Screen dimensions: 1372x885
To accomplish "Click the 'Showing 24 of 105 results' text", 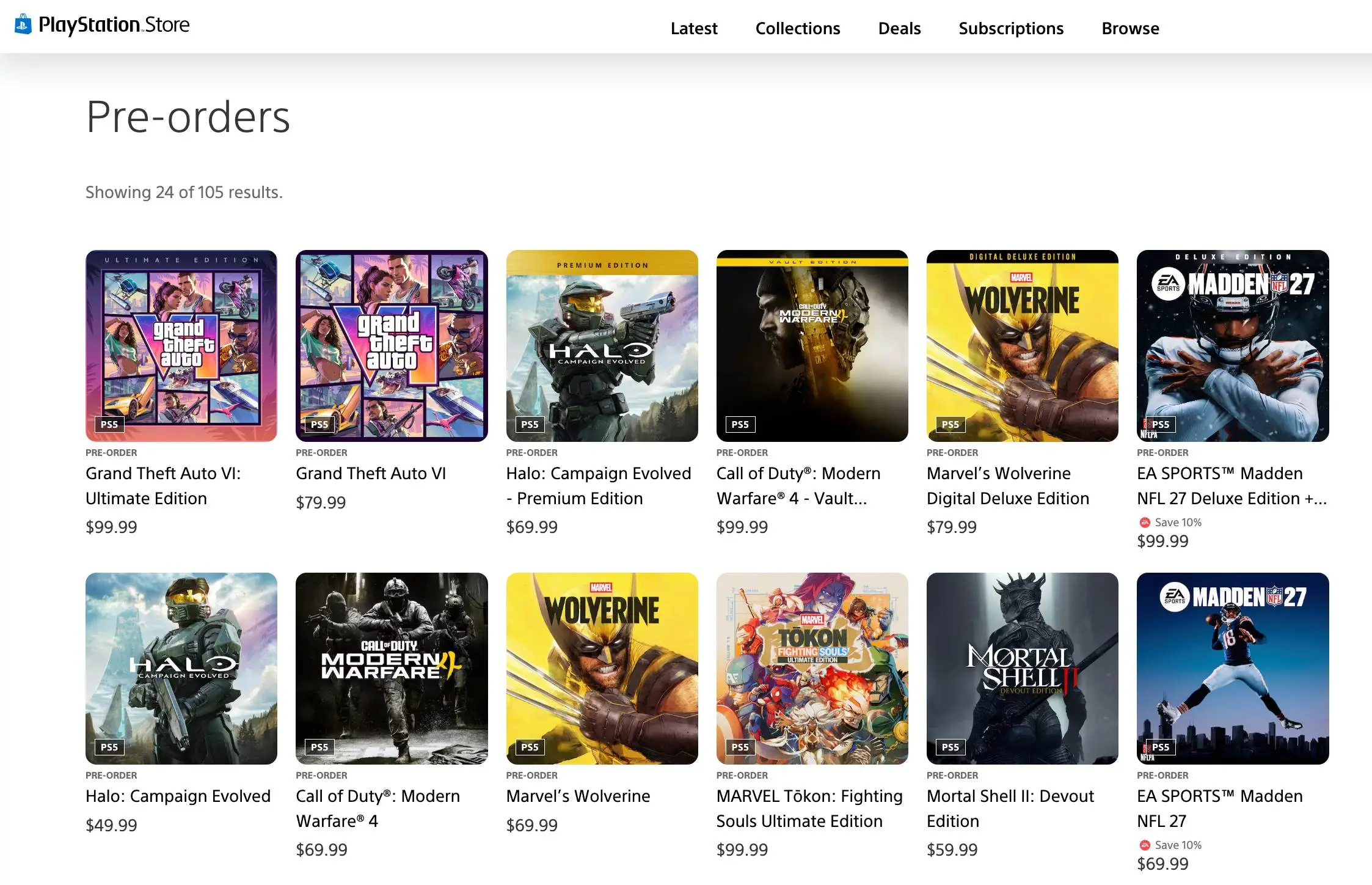I will [184, 193].
